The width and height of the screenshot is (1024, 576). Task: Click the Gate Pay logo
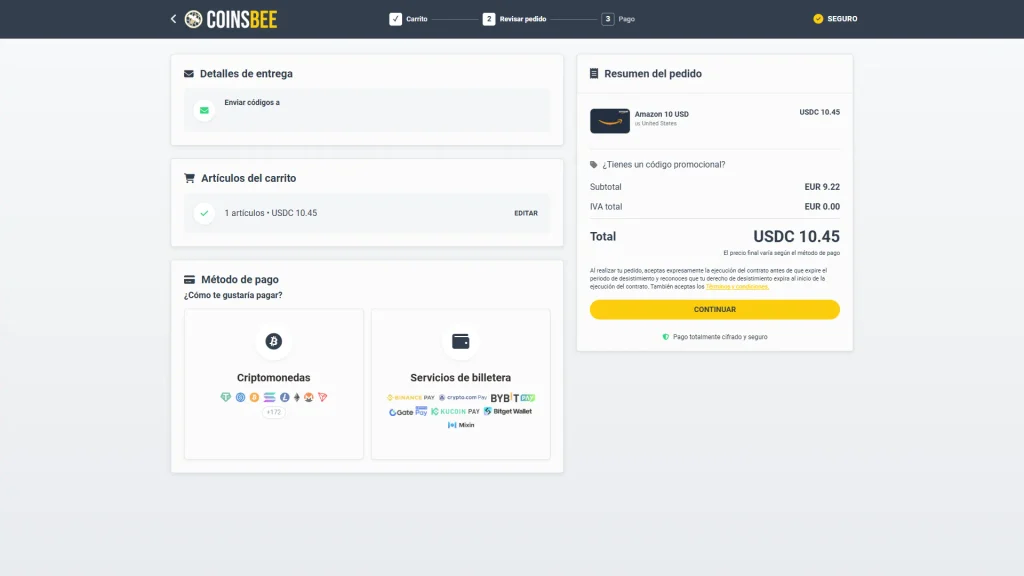(x=408, y=411)
